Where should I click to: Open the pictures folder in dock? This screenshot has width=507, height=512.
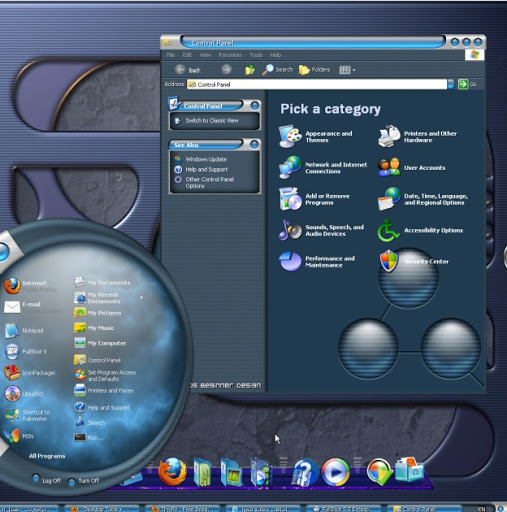point(232,472)
